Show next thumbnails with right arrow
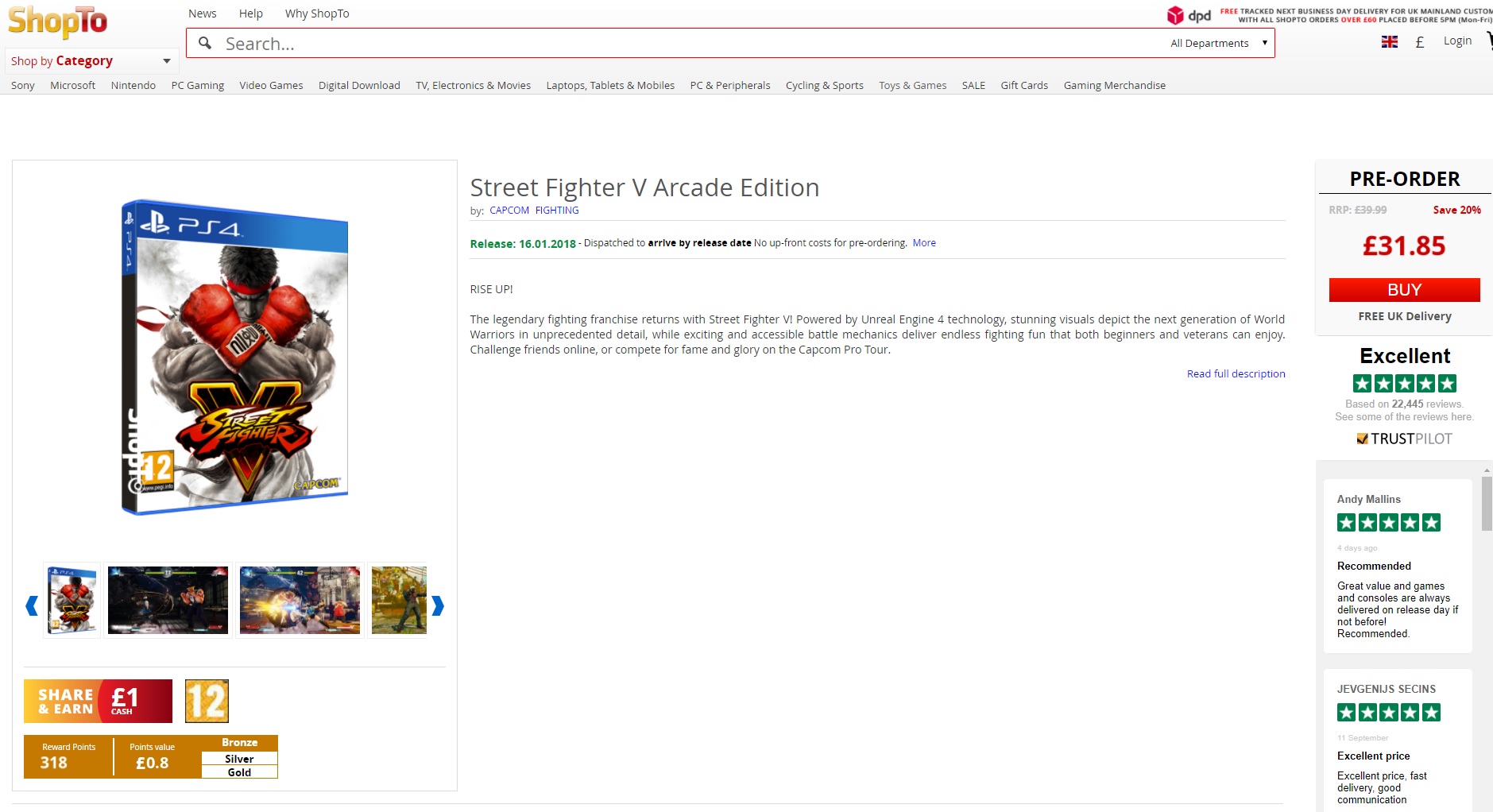1493x812 pixels. pos(438,606)
